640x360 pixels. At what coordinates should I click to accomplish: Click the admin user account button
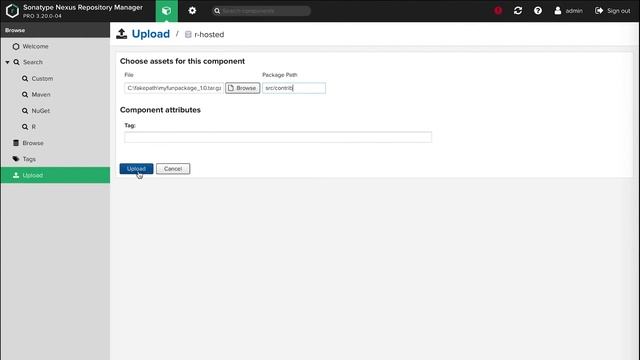568,11
